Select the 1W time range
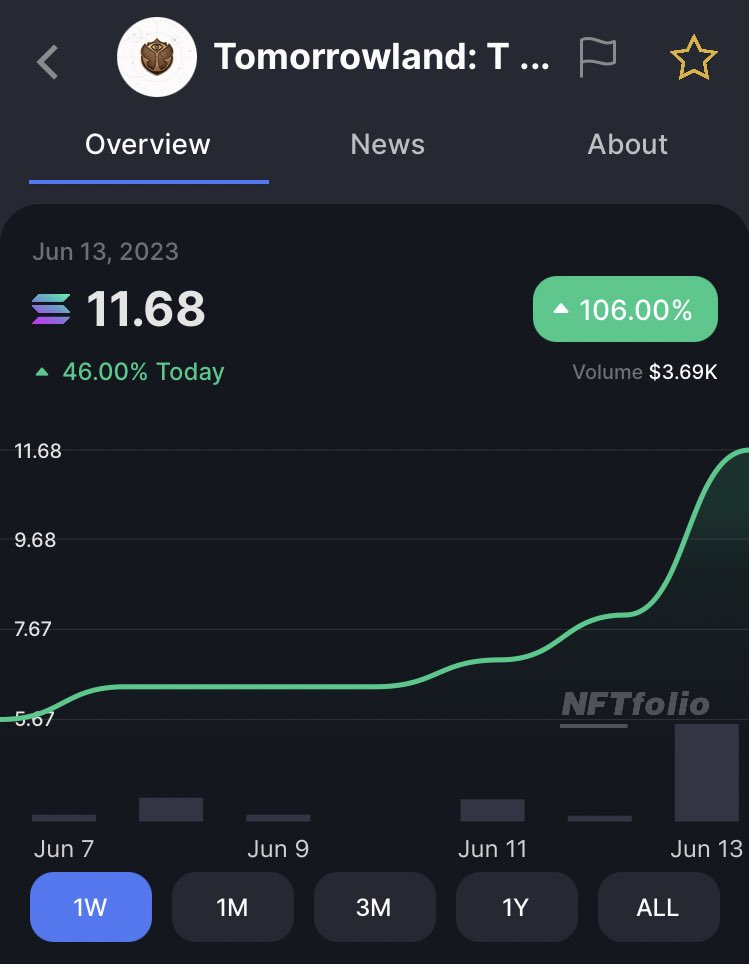 (x=91, y=907)
